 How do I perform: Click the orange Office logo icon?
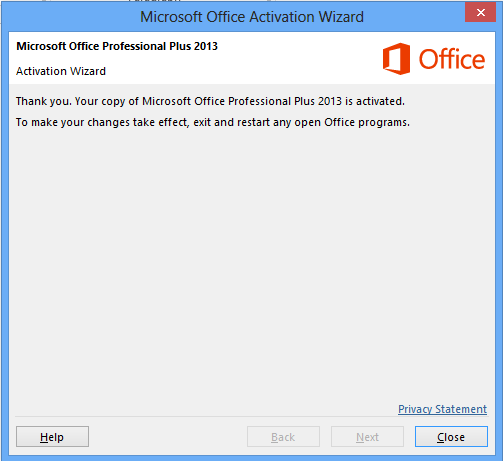tap(396, 59)
